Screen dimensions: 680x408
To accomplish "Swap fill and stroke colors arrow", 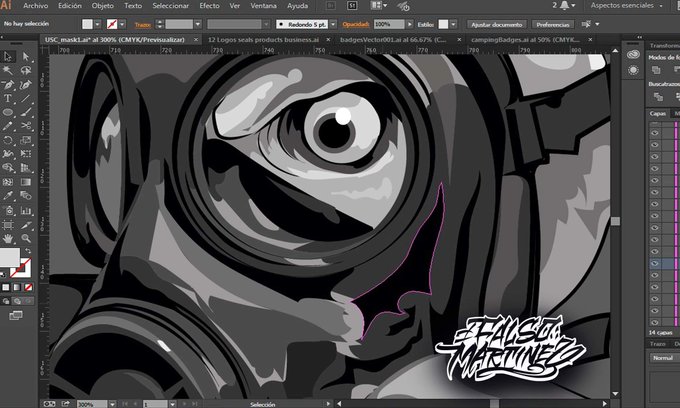I will [x=28, y=251].
